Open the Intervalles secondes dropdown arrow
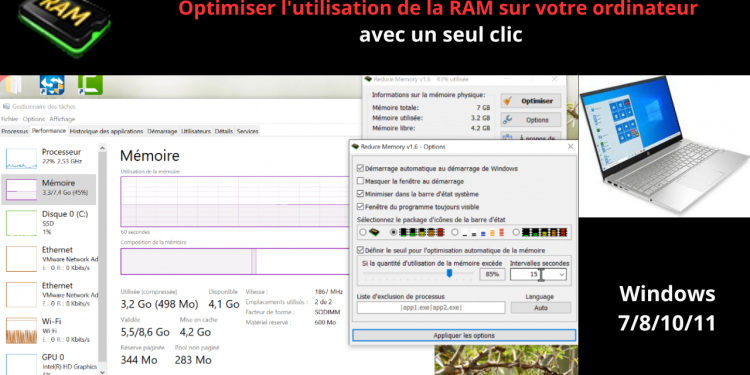The height and width of the screenshot is (375, 750). 562,275
